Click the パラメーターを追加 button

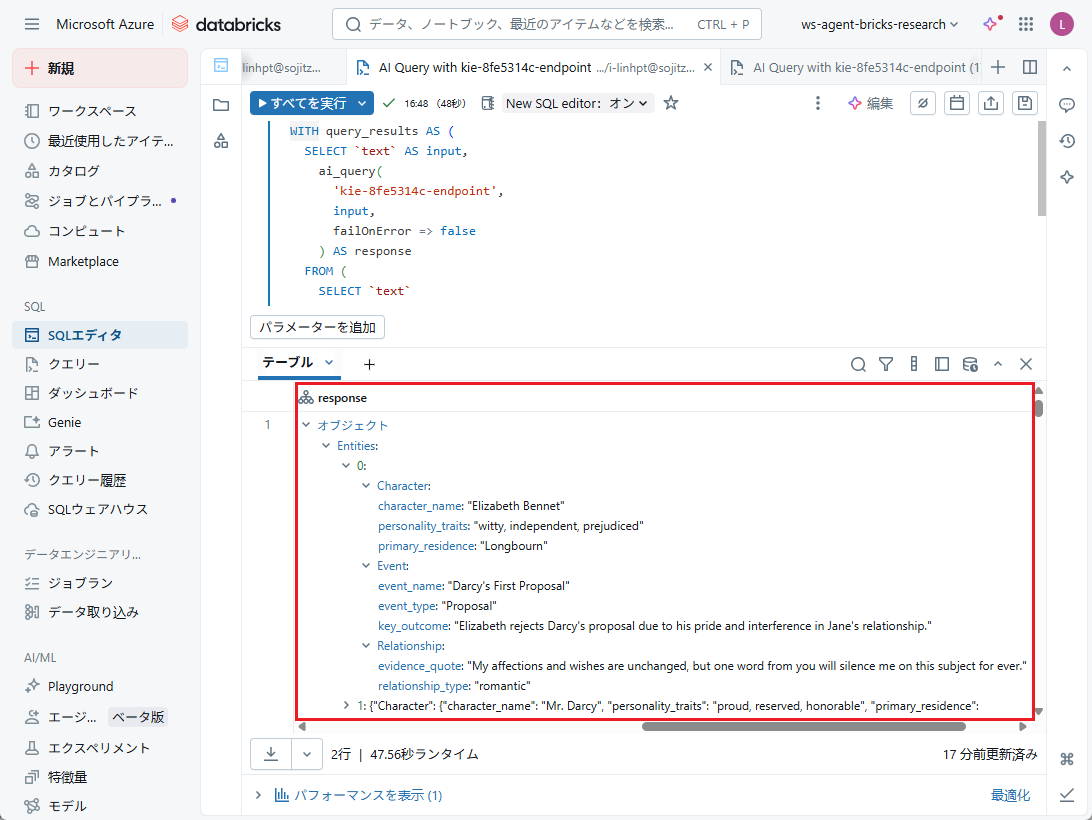click(317, 327)
